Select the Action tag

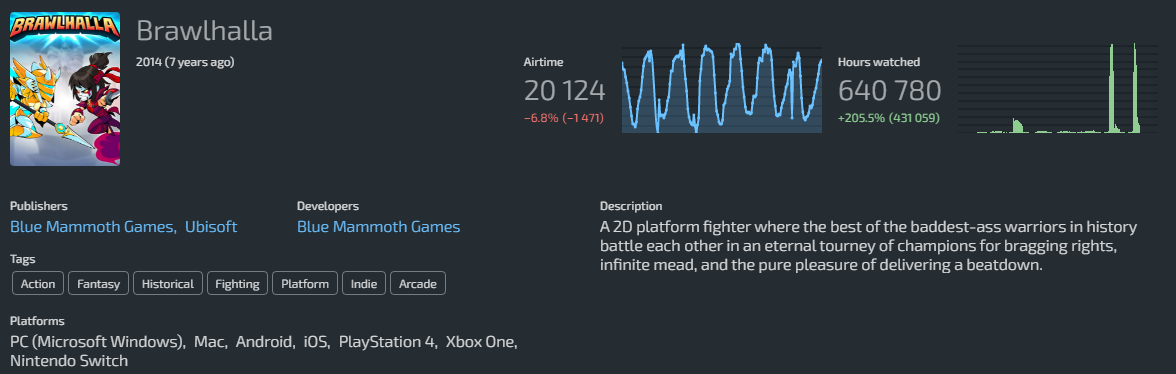(x=38, y=283)
